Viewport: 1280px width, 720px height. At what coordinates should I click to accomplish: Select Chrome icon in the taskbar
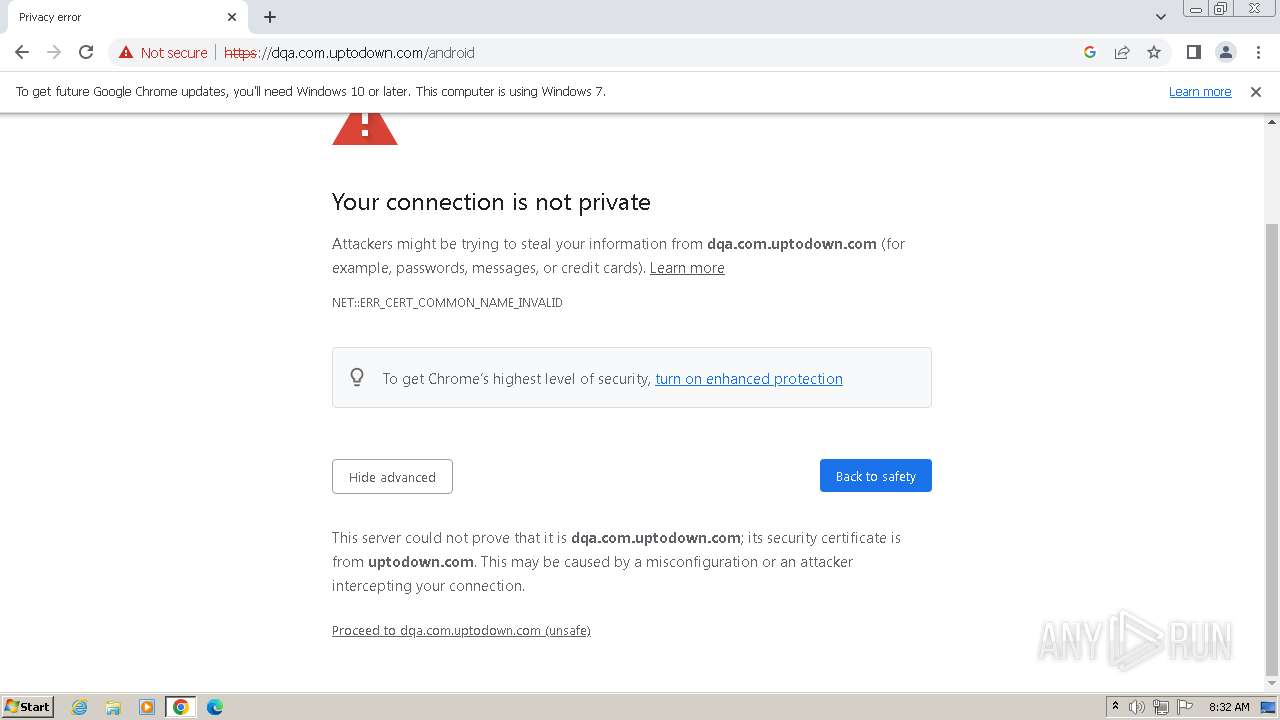click(180, 707)
